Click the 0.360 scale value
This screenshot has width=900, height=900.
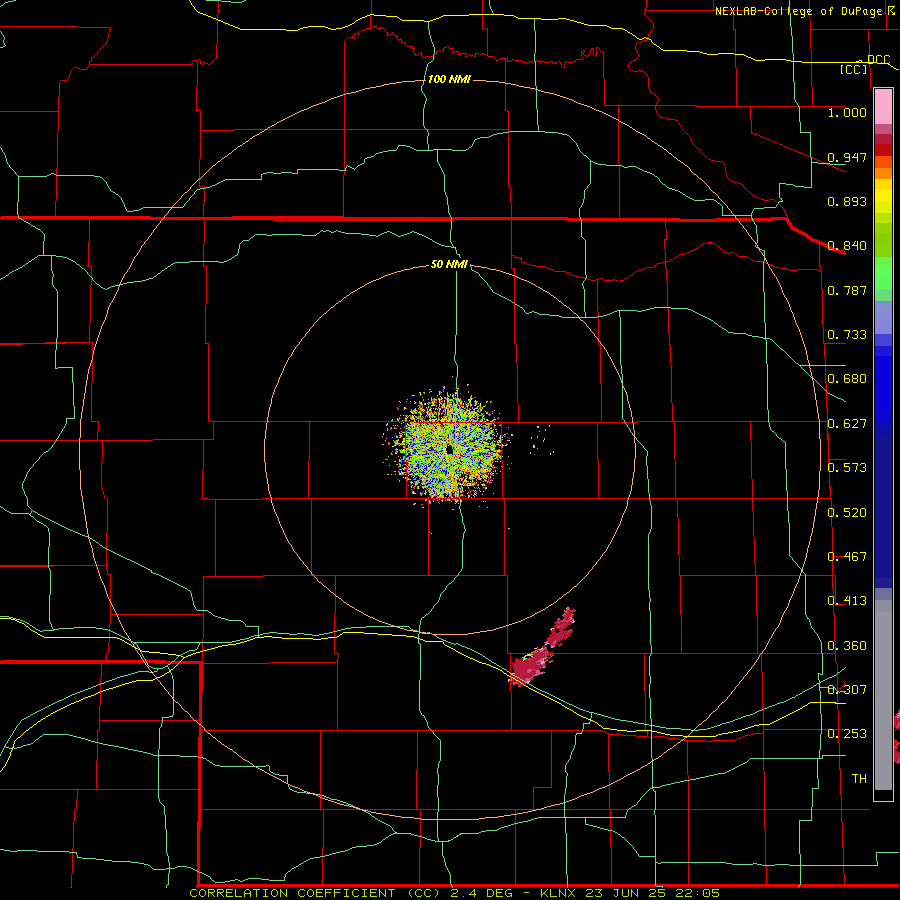point(847,646)
